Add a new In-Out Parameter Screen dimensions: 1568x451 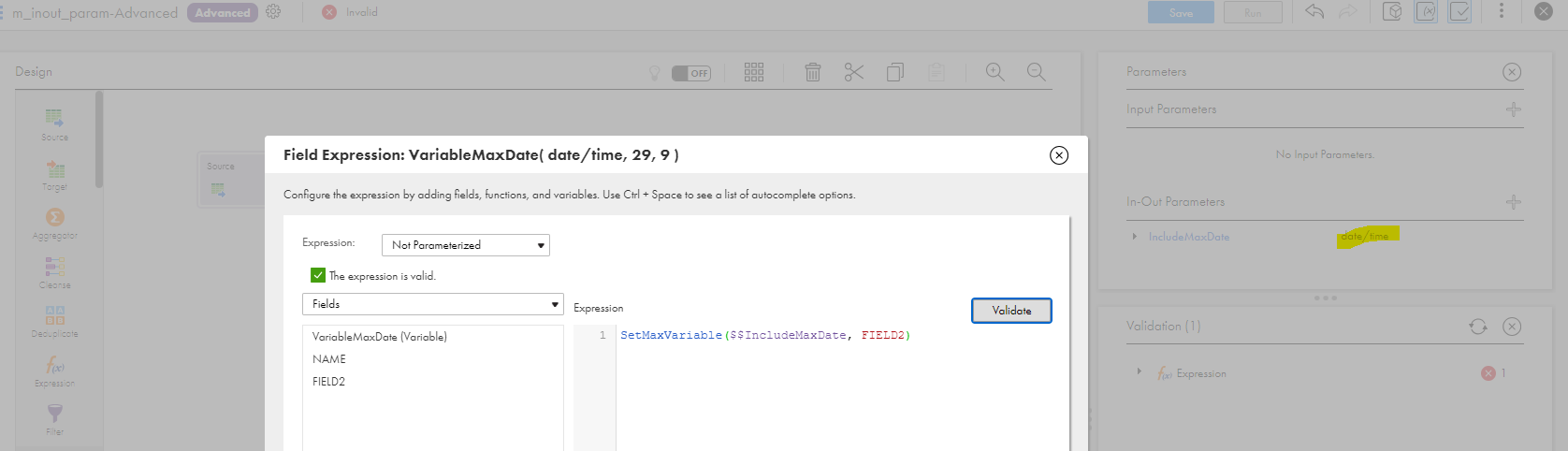pyautogui.click(x=1514, y=202)
